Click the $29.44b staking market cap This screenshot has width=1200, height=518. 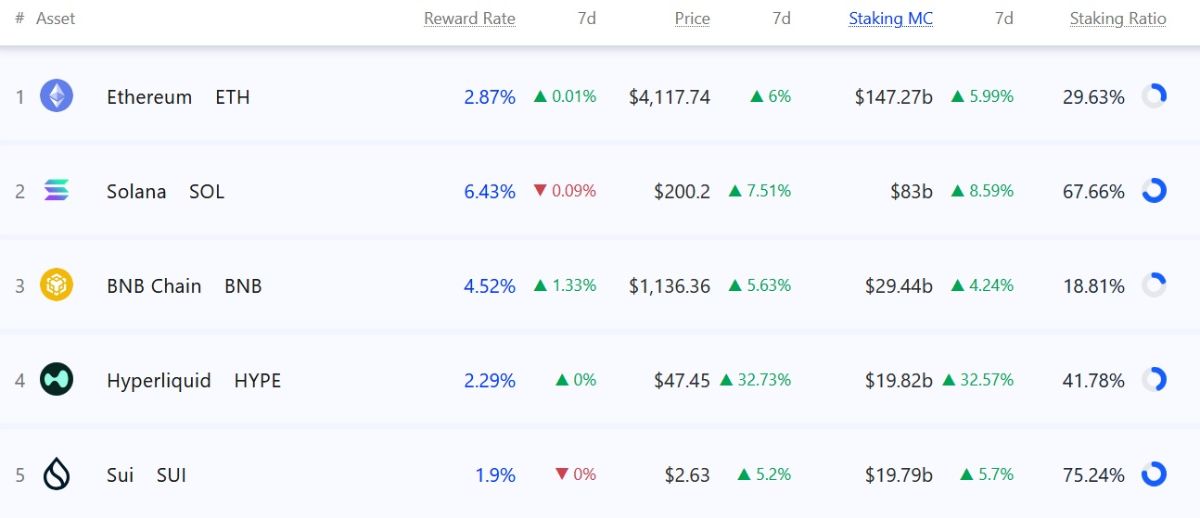coord(899,286)
